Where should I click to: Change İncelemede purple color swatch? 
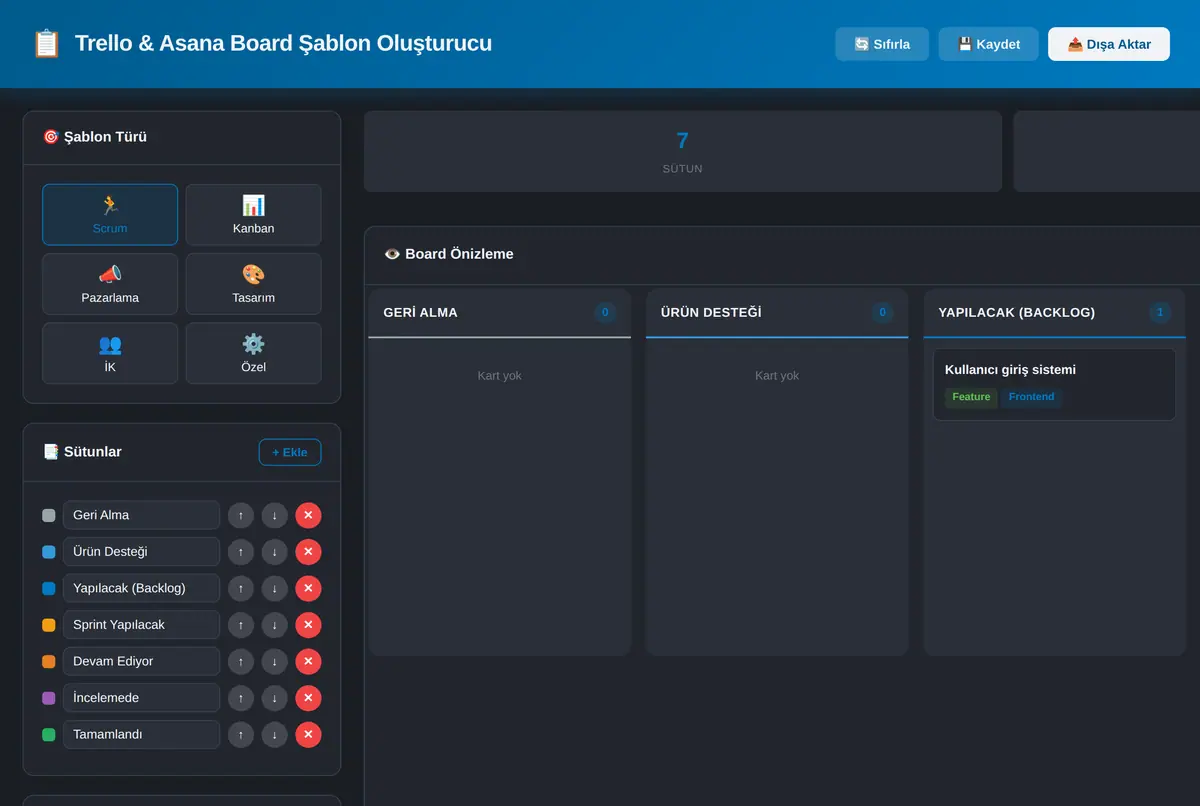click(x=49, y=698)
